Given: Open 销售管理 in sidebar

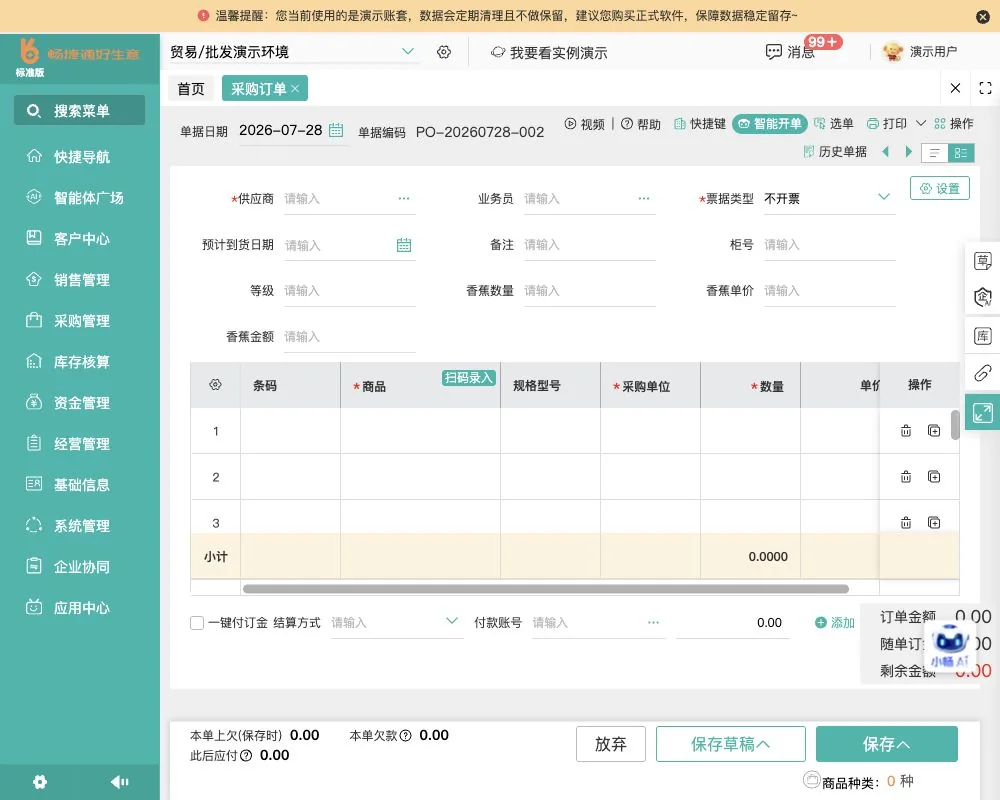Looking at the screenshot, I should [80, 279].
